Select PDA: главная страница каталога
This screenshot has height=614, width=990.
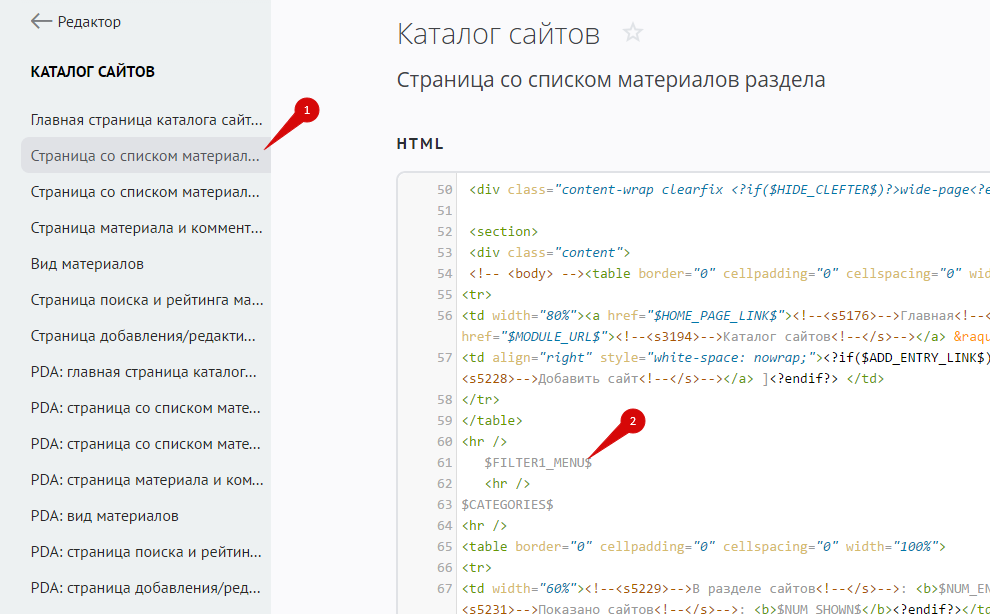tap(146, 372)
